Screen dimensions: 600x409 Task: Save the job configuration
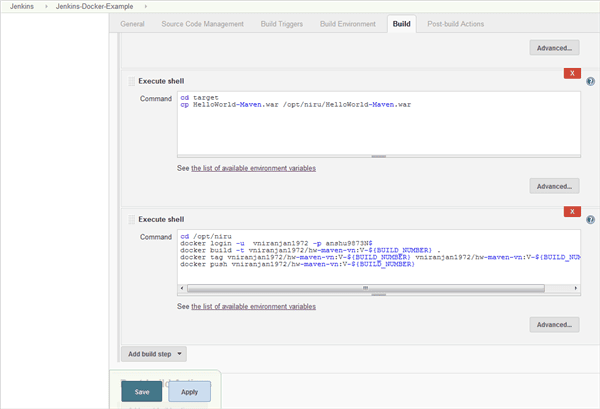click(141, 392)
